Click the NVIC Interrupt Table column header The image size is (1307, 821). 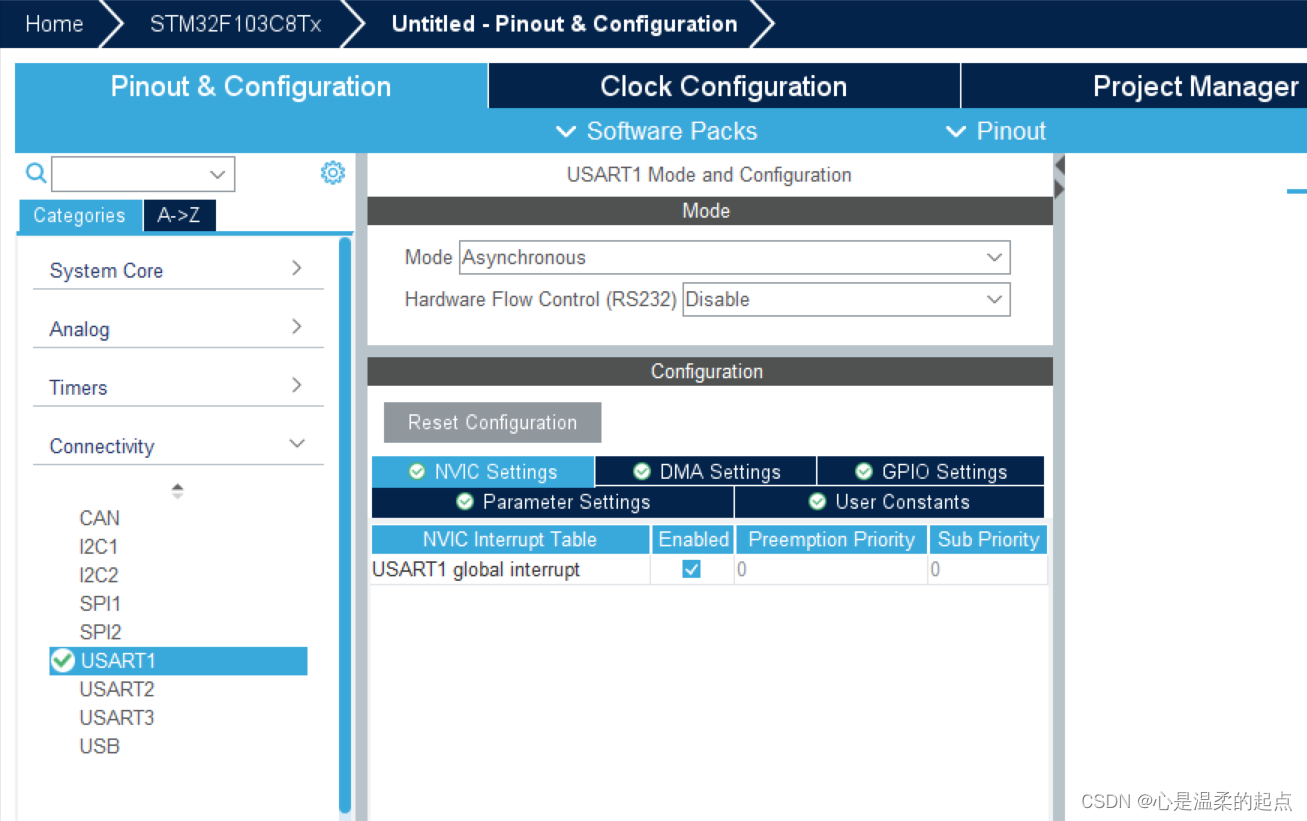pos(510,539)
